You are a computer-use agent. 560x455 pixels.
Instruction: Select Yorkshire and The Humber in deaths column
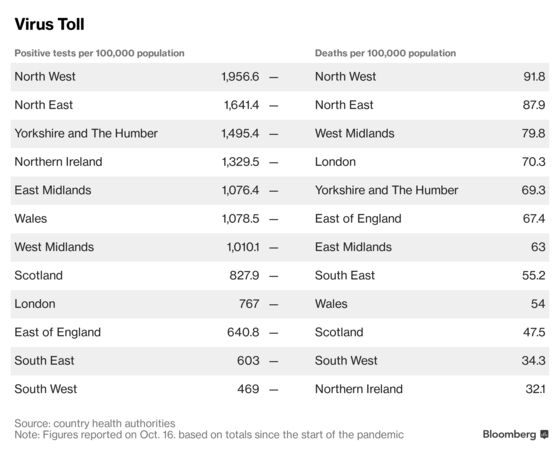click(x=386, y=190)
